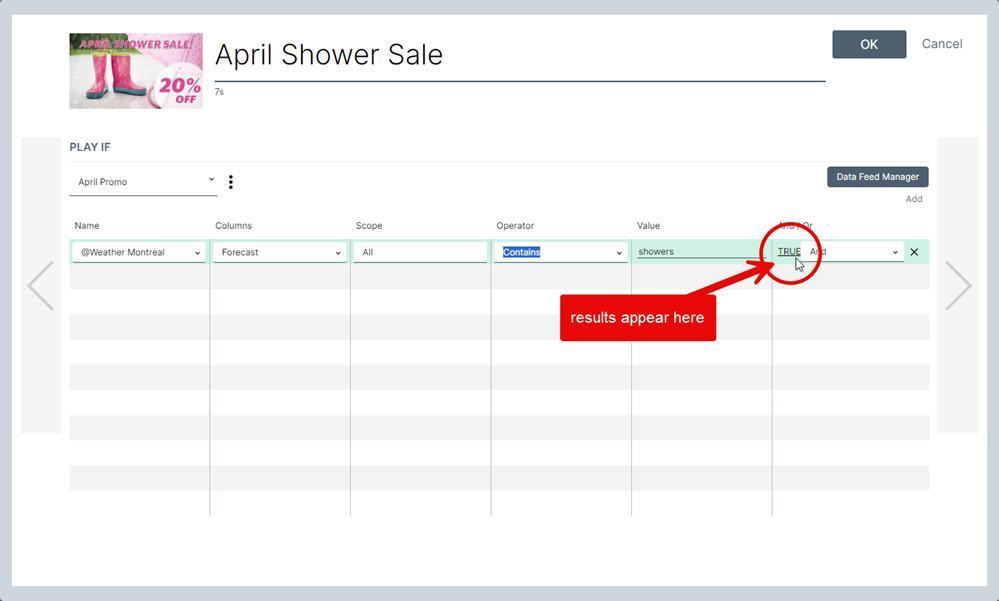
Task: Click the TRUE result link
Action: [x=789, y=252]
